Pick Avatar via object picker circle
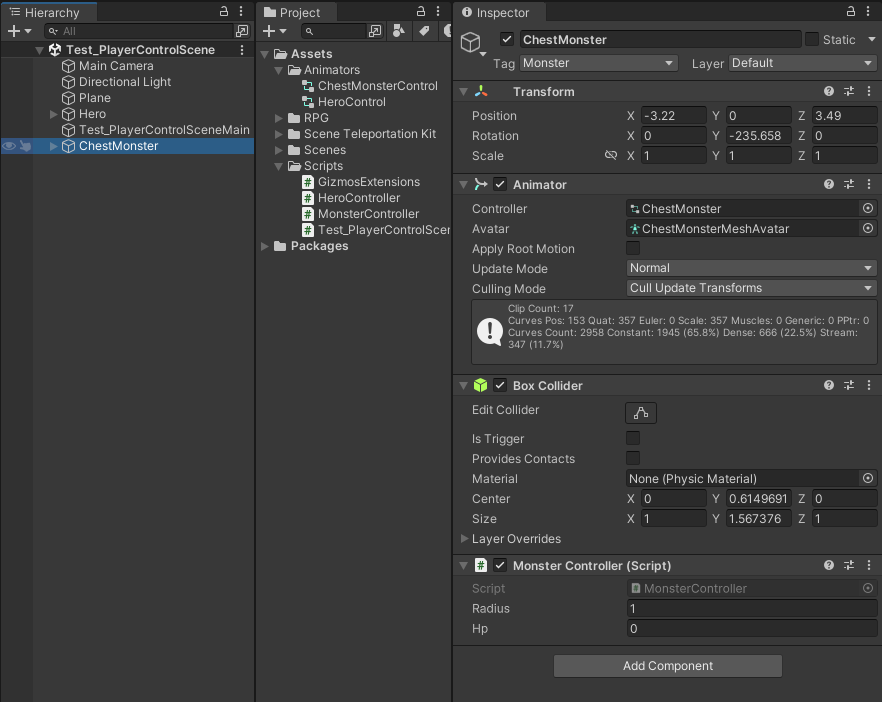The height and width of the screenshot is (702, 882). [868, 228]
